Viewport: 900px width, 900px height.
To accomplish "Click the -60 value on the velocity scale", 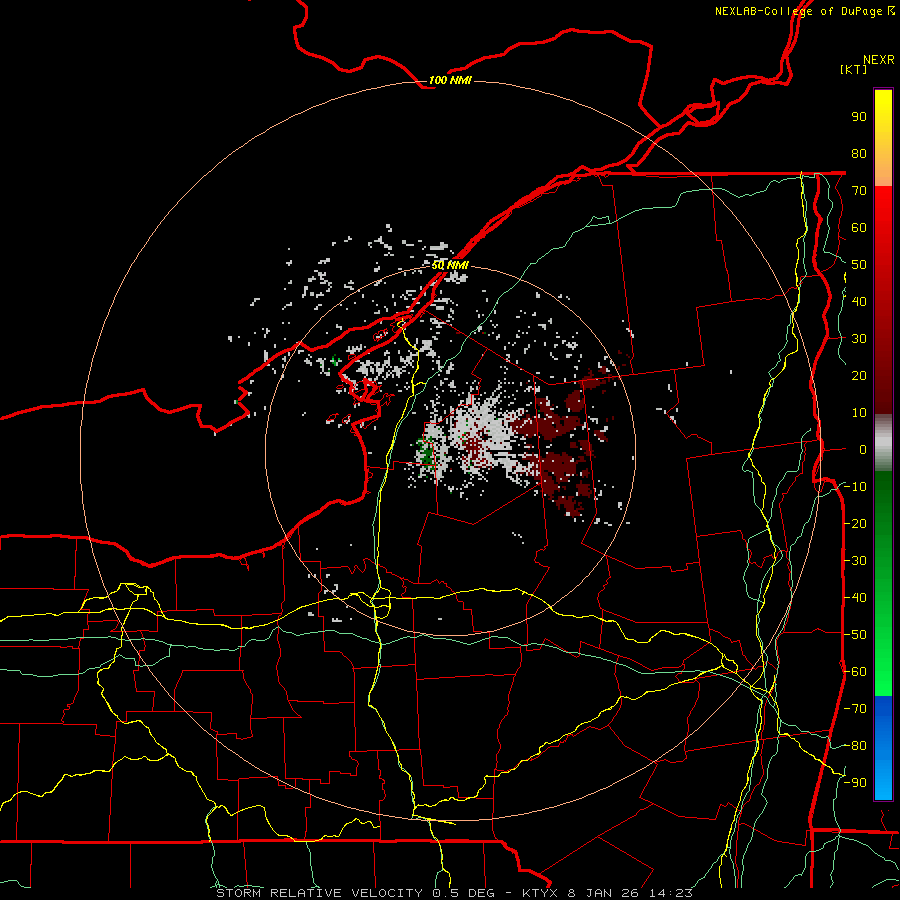I will tap(855, 672).
